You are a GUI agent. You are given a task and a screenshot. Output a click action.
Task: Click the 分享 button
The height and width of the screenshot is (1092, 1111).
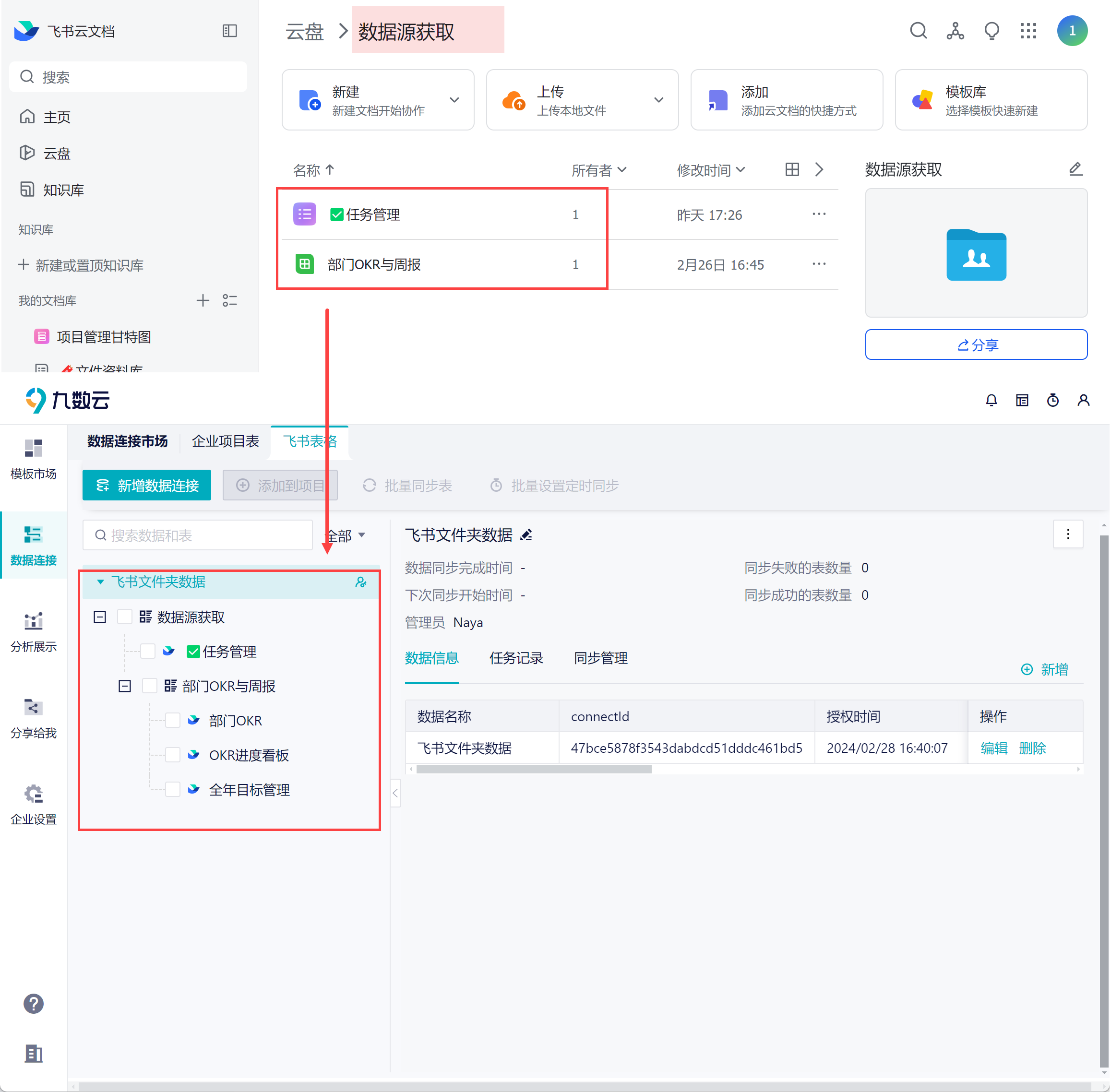click(x=976, y=344)
